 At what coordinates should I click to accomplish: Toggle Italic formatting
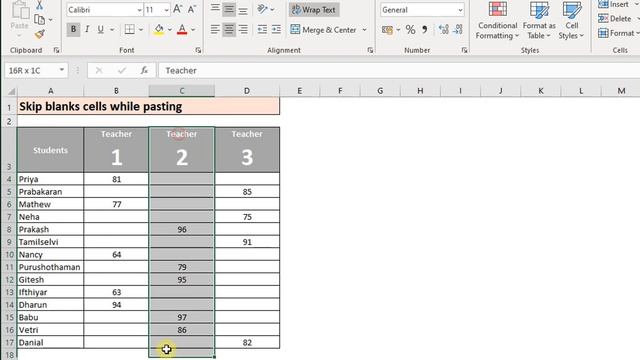tap(87, 29)
